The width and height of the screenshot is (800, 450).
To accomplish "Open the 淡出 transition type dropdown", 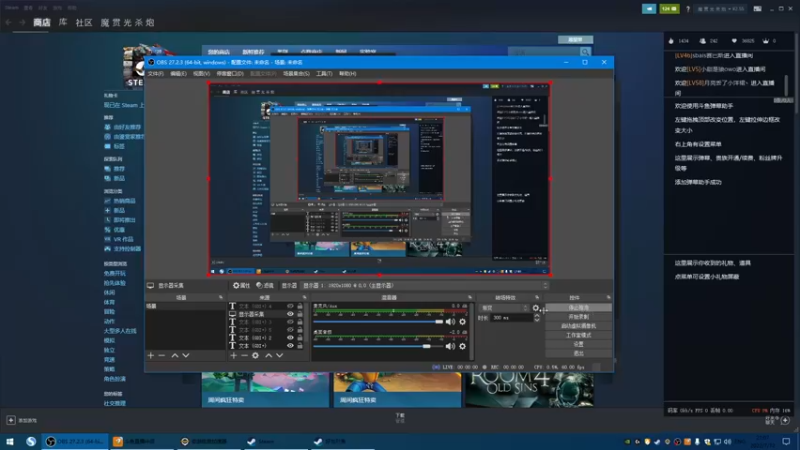I will coord(504,308).
